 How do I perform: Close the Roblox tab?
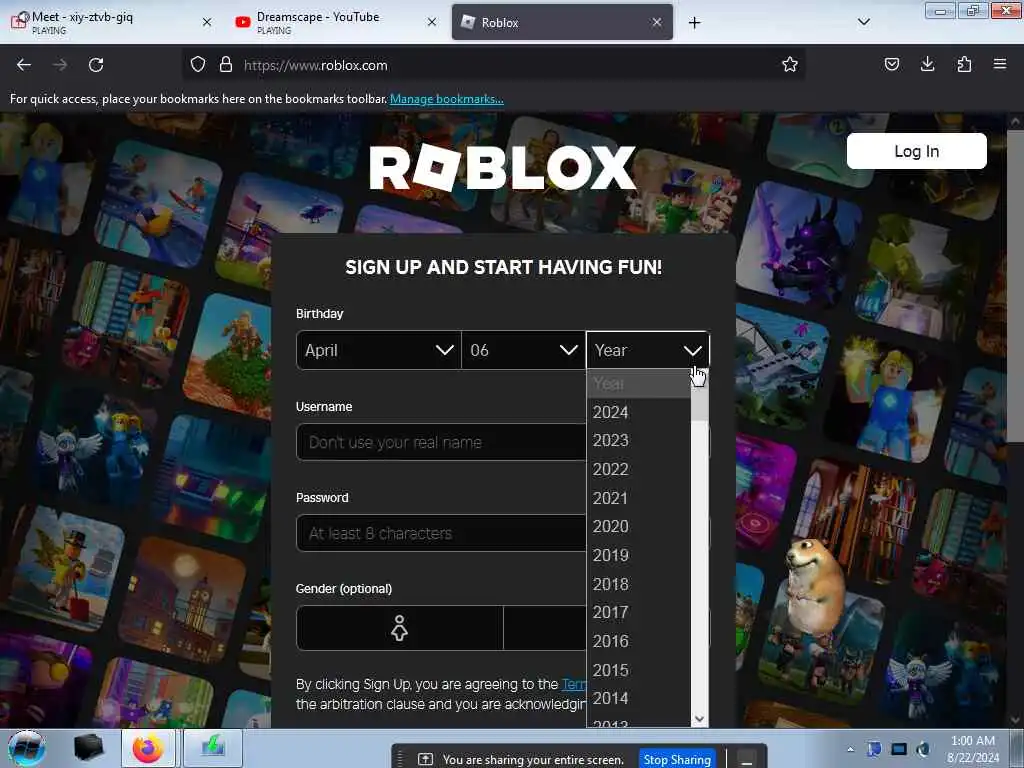(657, 22)
